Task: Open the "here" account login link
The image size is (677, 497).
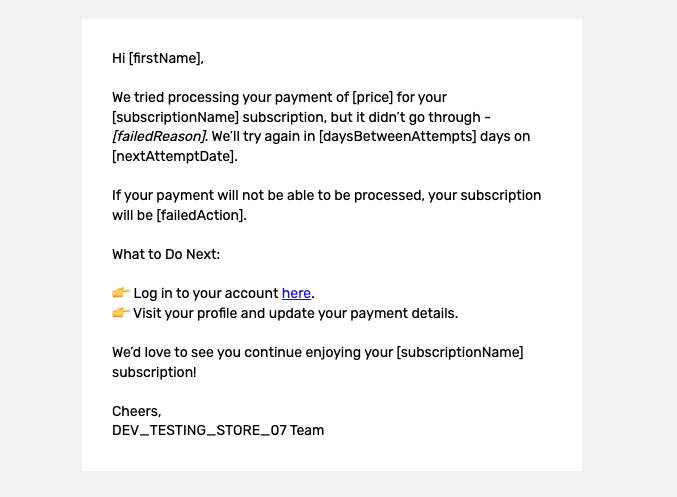Action: tap(296, 293)
